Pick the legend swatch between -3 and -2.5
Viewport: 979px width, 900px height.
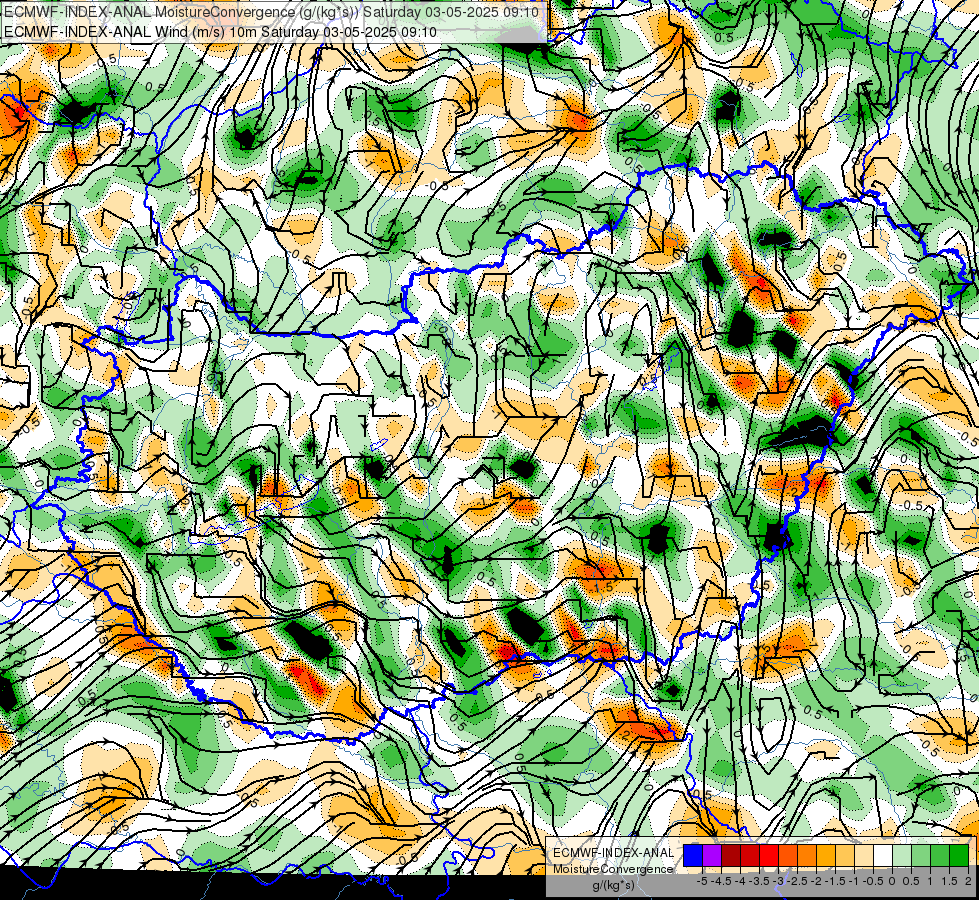788,855
